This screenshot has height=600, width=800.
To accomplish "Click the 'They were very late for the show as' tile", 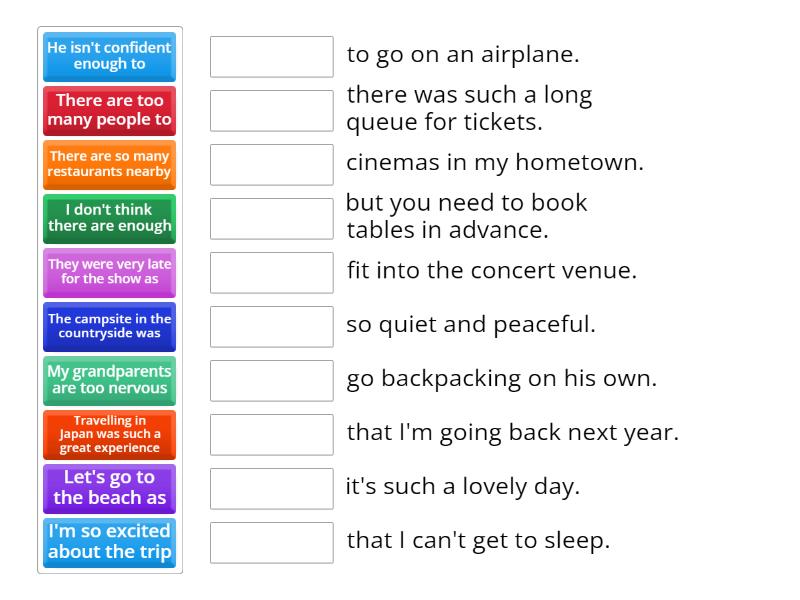I will point(110,273).
